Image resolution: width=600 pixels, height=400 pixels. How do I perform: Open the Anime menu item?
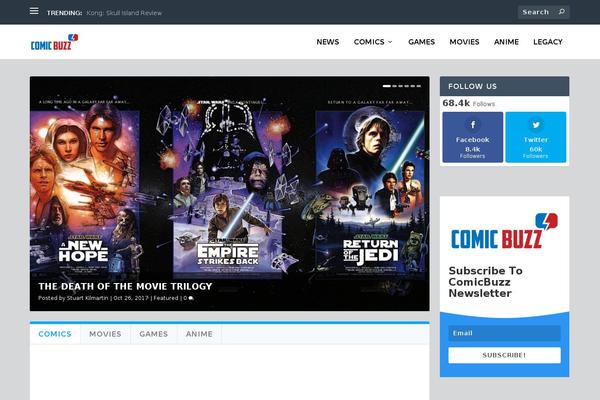click(506, 42)
